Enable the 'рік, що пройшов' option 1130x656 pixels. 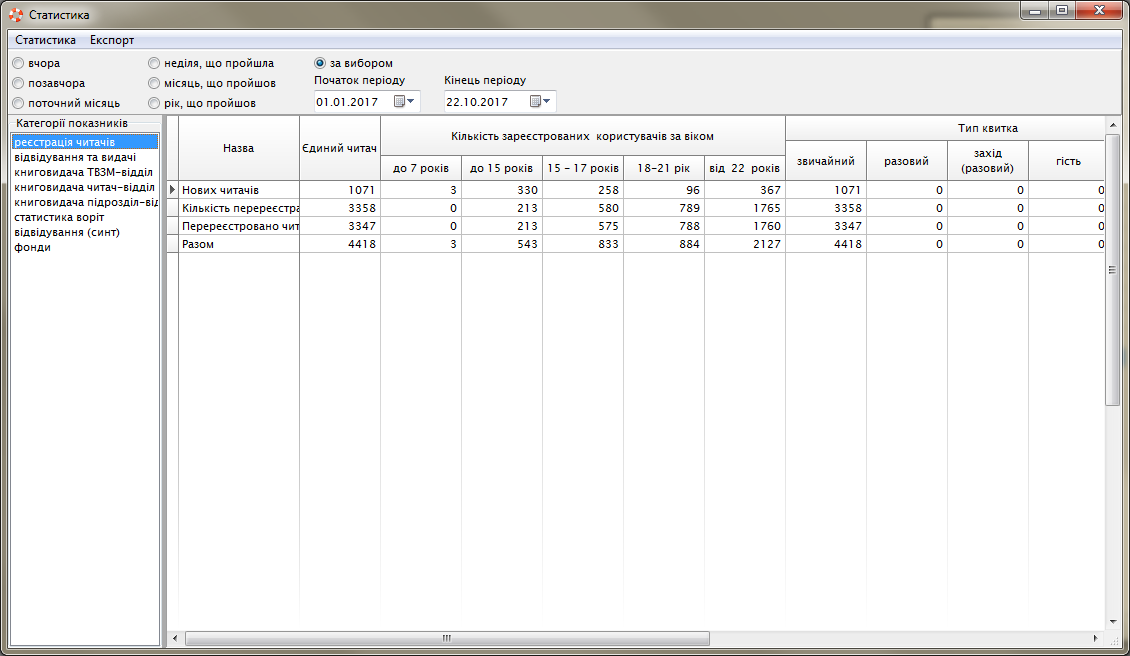(x=154, y=104)
